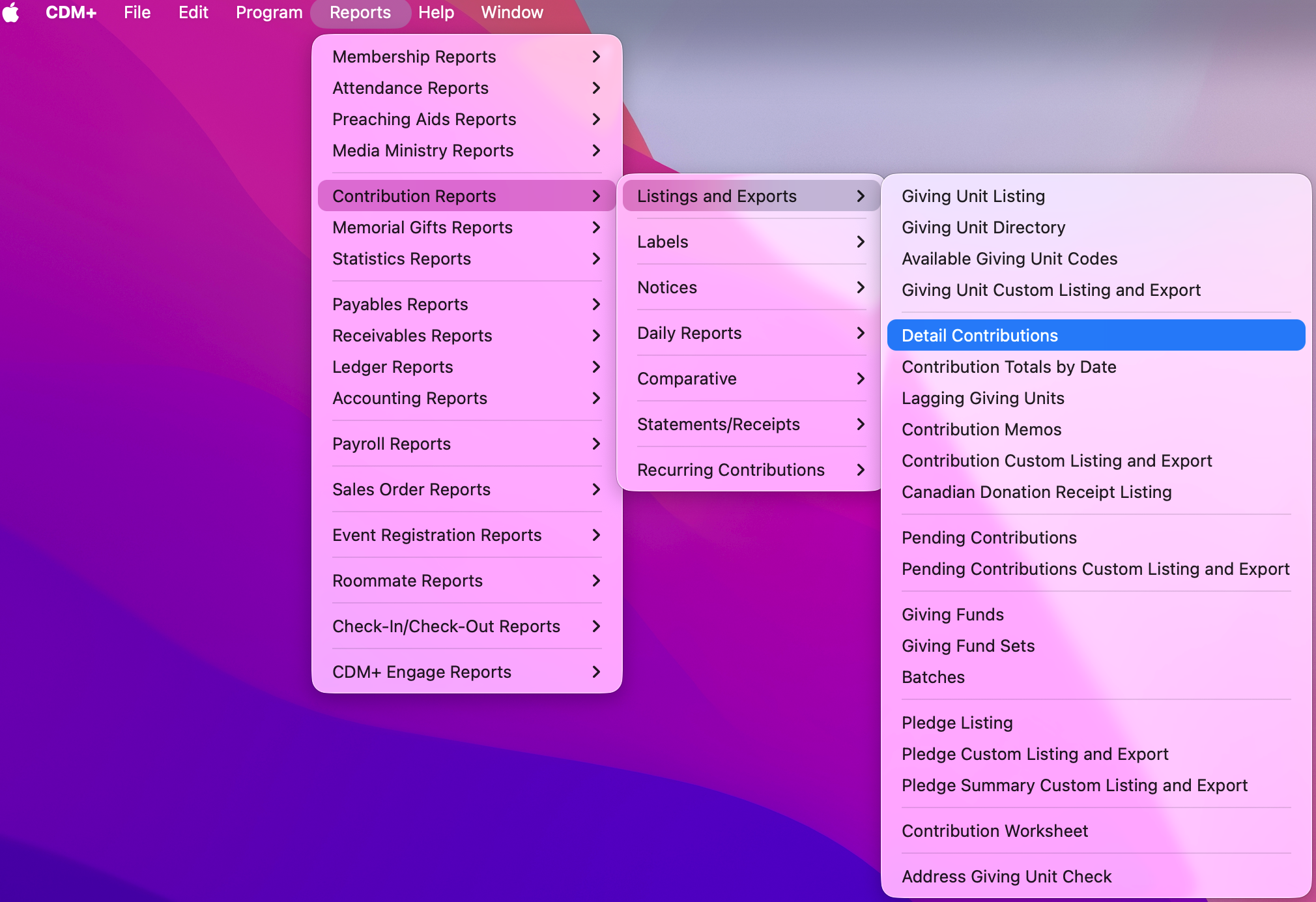This screenshot has height=902, width=1316.
Task: Choose Contribution Totals by Date
Action: (1096, 367)
